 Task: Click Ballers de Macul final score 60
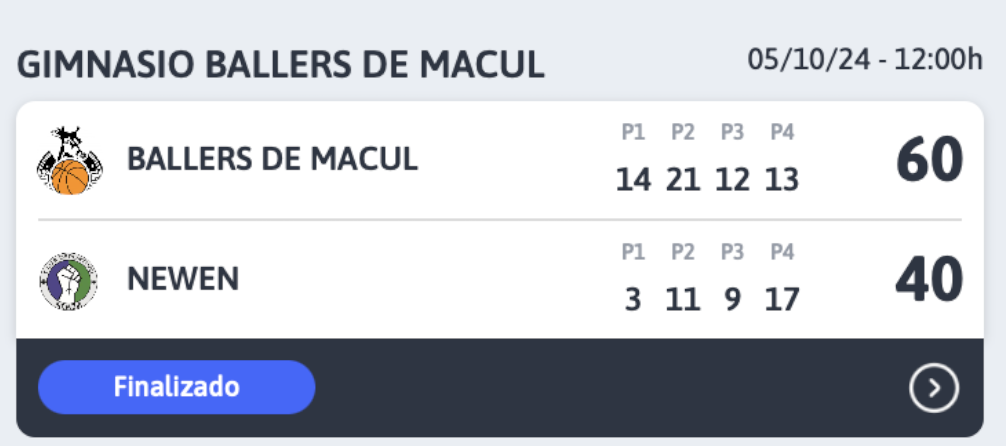coord(930,160)
